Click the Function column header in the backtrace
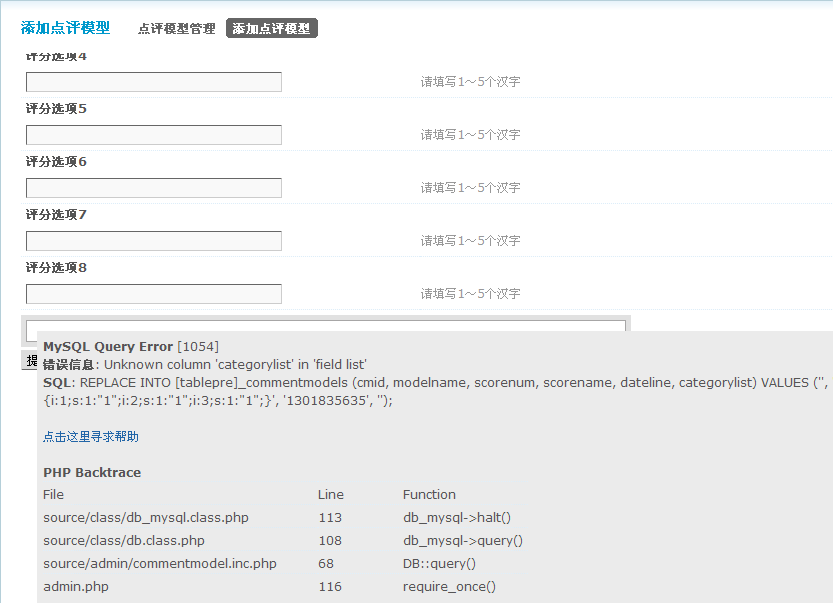833x603 pixels. point(429,495)
